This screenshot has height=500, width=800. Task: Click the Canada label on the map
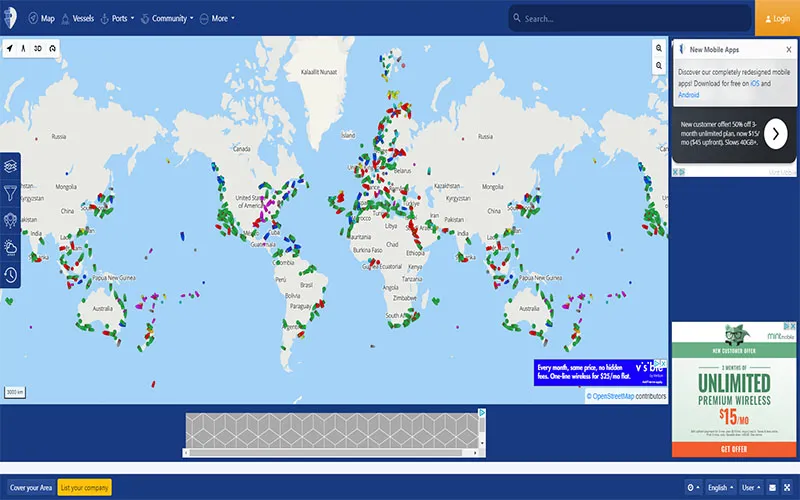click(241, 149)
